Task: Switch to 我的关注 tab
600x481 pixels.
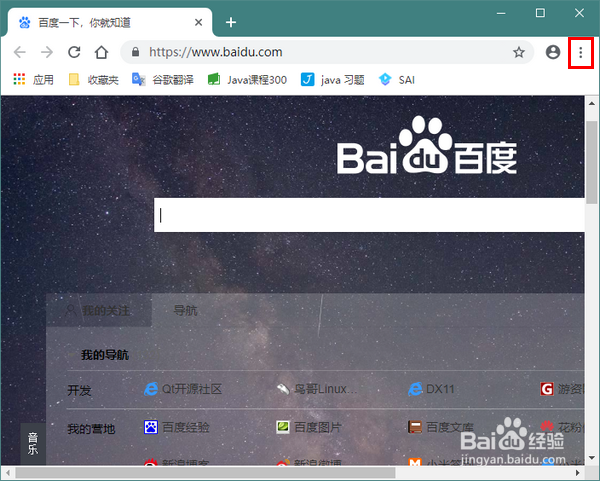Action: pos(99,310)
